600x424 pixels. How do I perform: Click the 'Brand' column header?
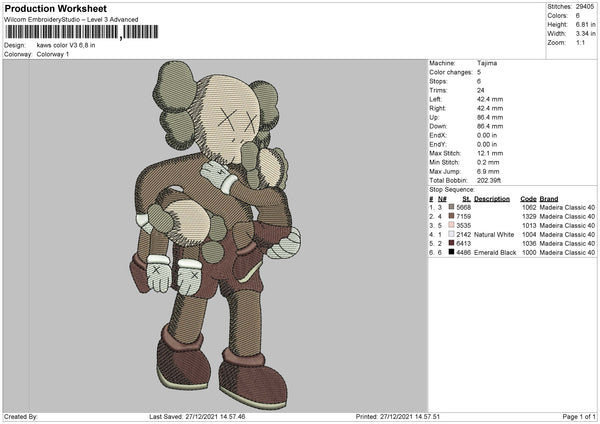[549, 199]
